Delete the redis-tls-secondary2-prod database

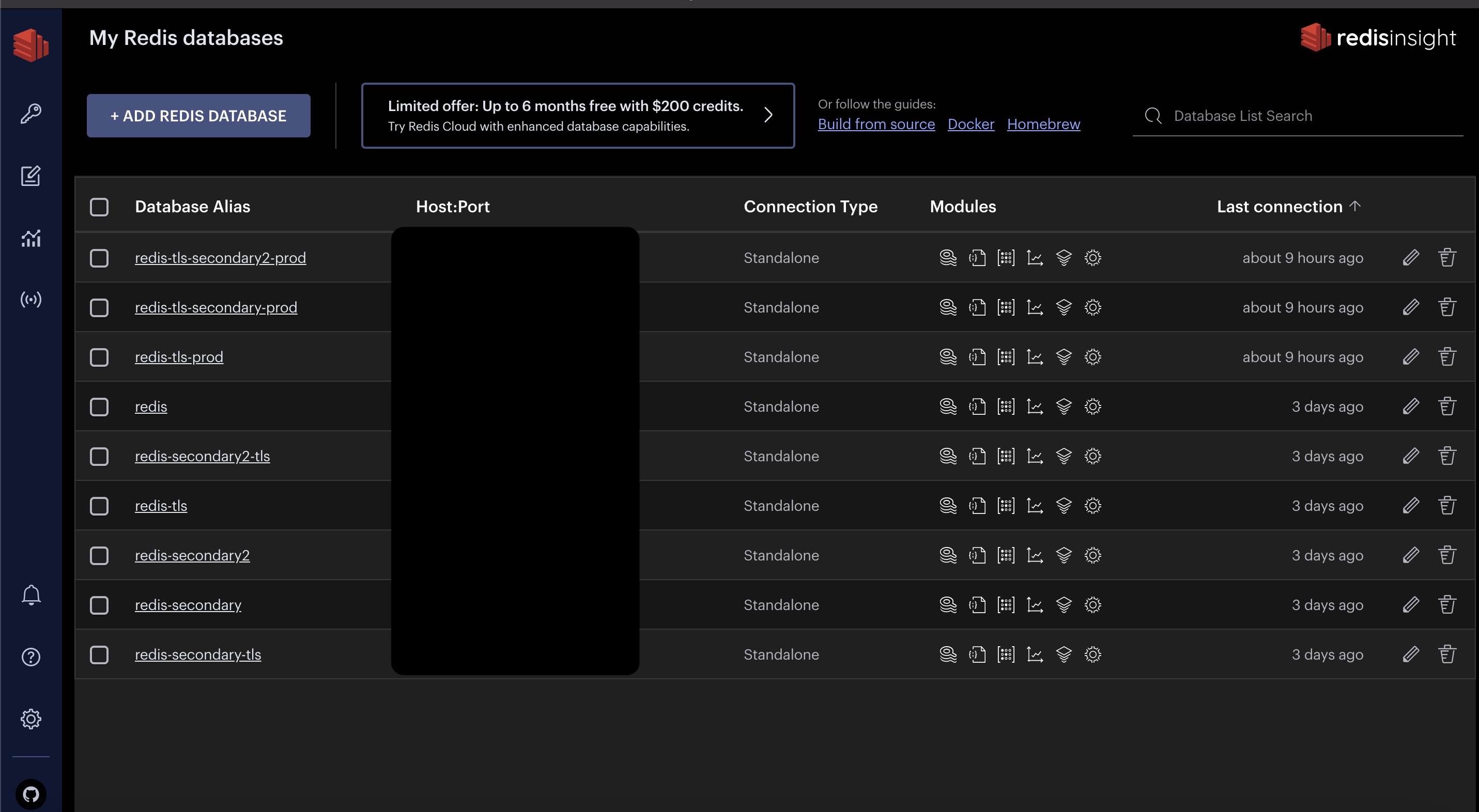click(x=1447, y=258)
